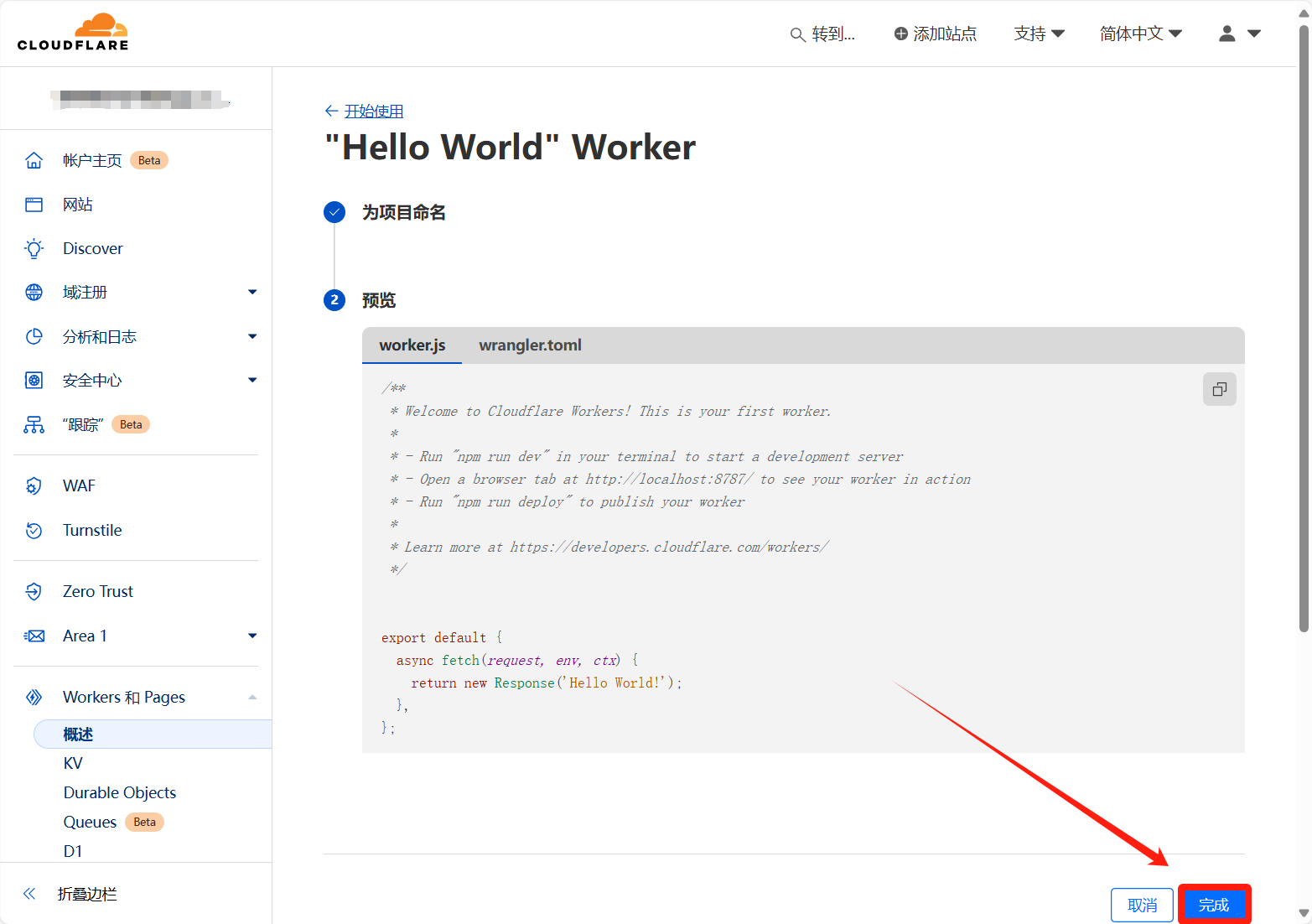Click the Turnstile icon in sidebar
This screenshot has width=1312, height=924.
[x=34, y=531]
